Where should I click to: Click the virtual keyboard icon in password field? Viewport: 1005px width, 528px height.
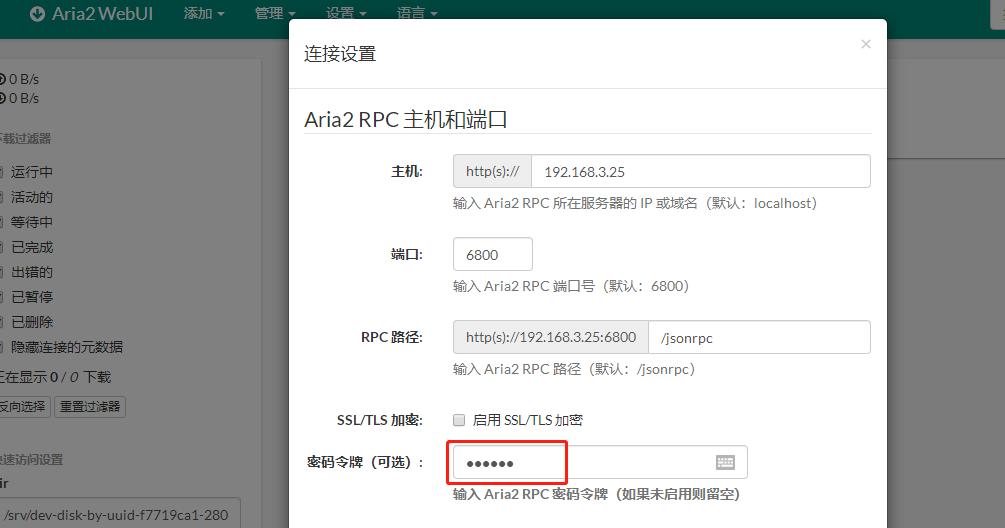(725, 462)
